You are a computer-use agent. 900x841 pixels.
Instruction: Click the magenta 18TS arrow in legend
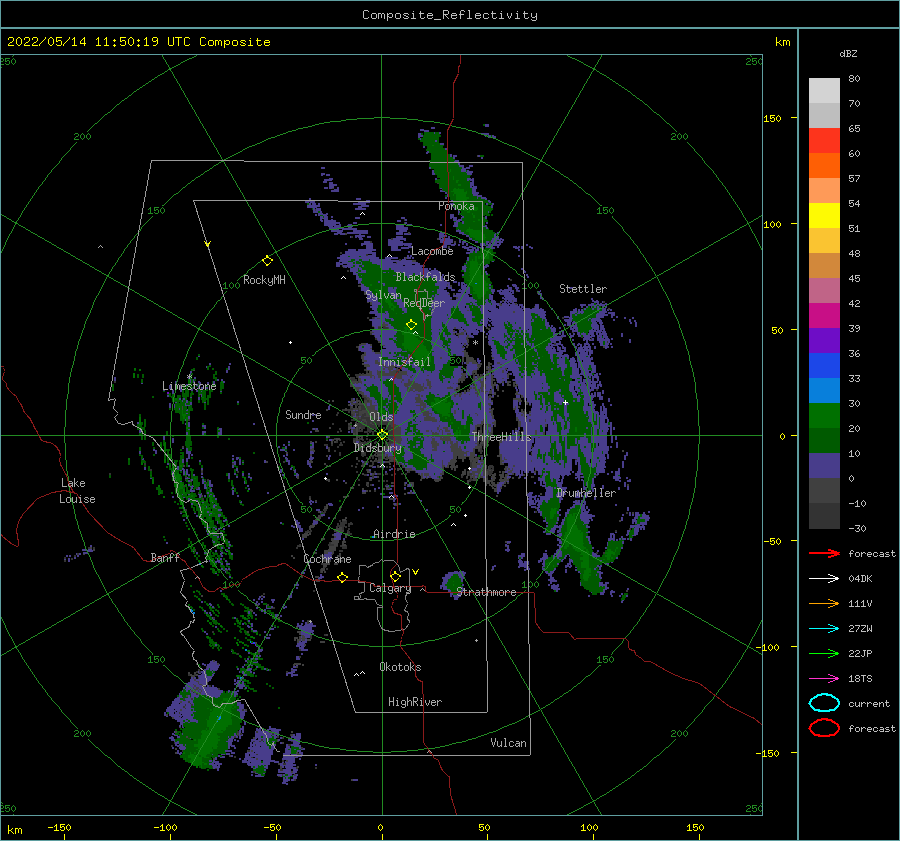click(824, 679)
